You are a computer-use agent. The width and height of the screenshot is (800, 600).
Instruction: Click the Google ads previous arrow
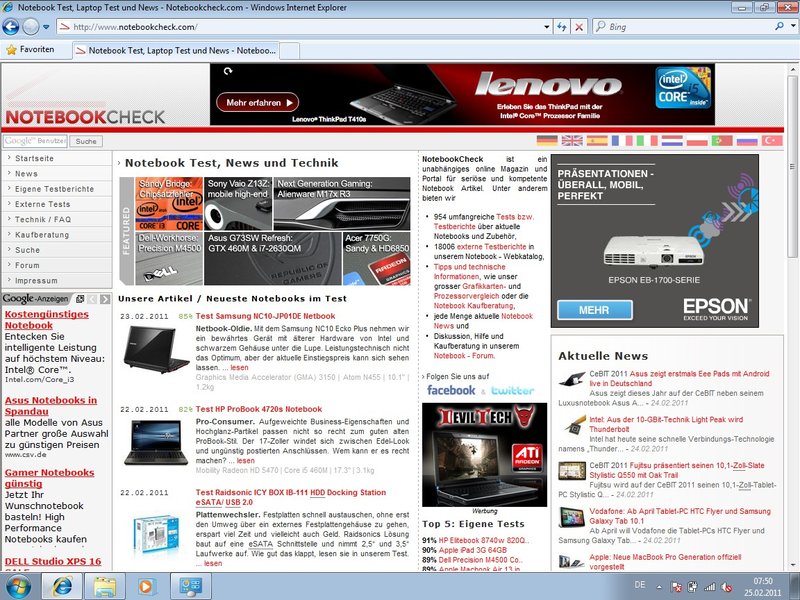pos(92,299)
